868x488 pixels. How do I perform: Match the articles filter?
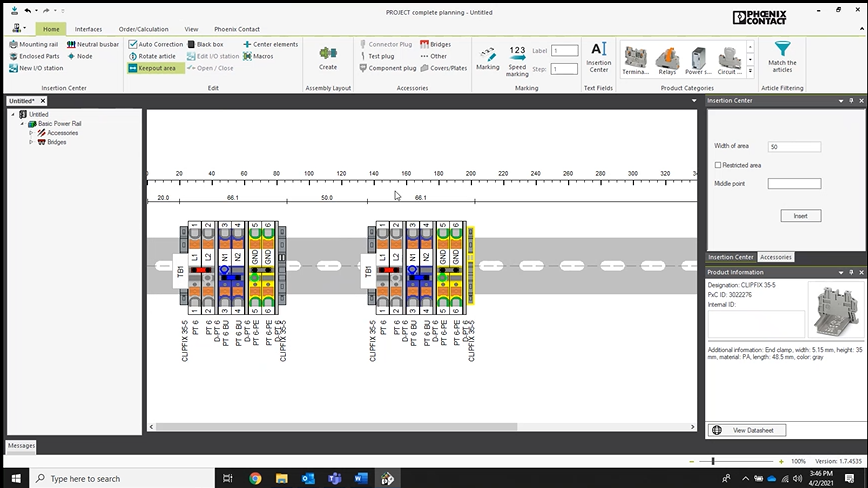[x=782, y=57]
